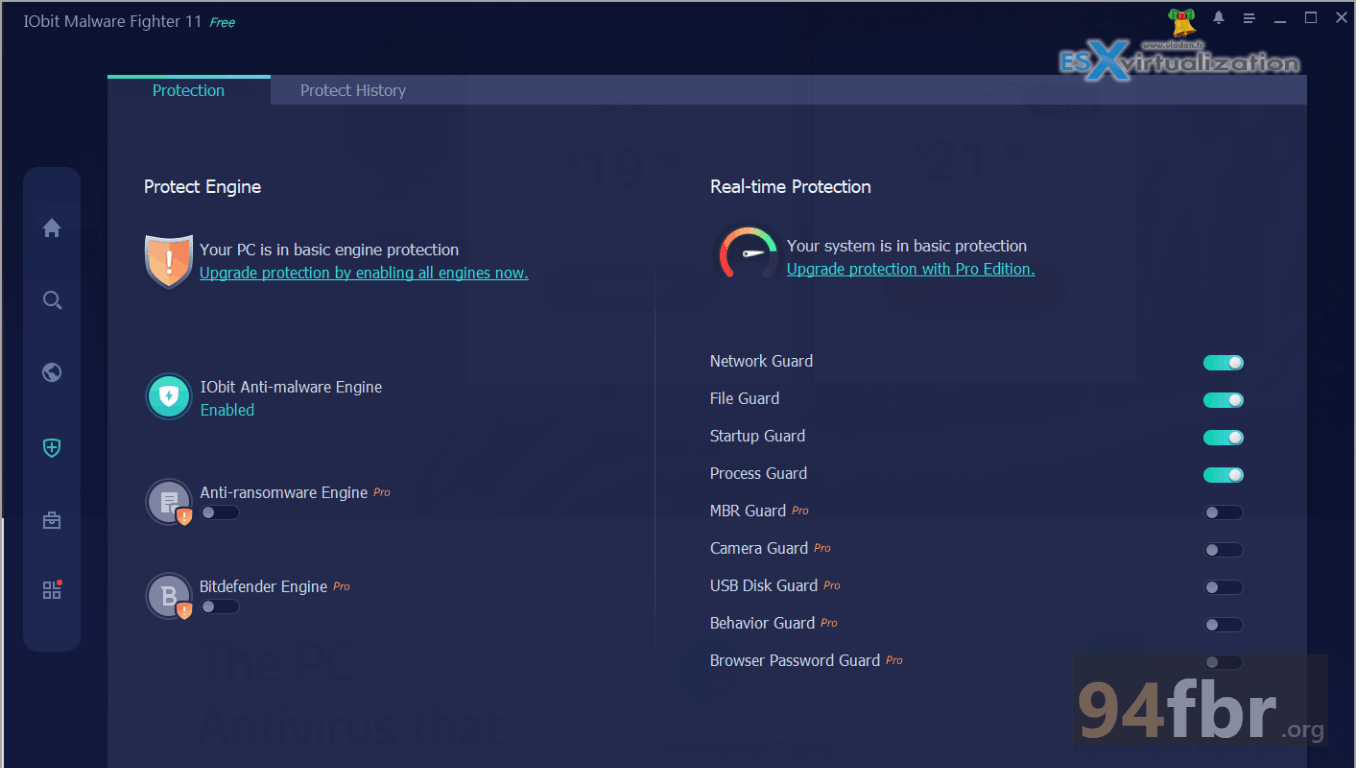Turn off the Startup Guard switch
1366x768 pixels.
[1223, 437]
